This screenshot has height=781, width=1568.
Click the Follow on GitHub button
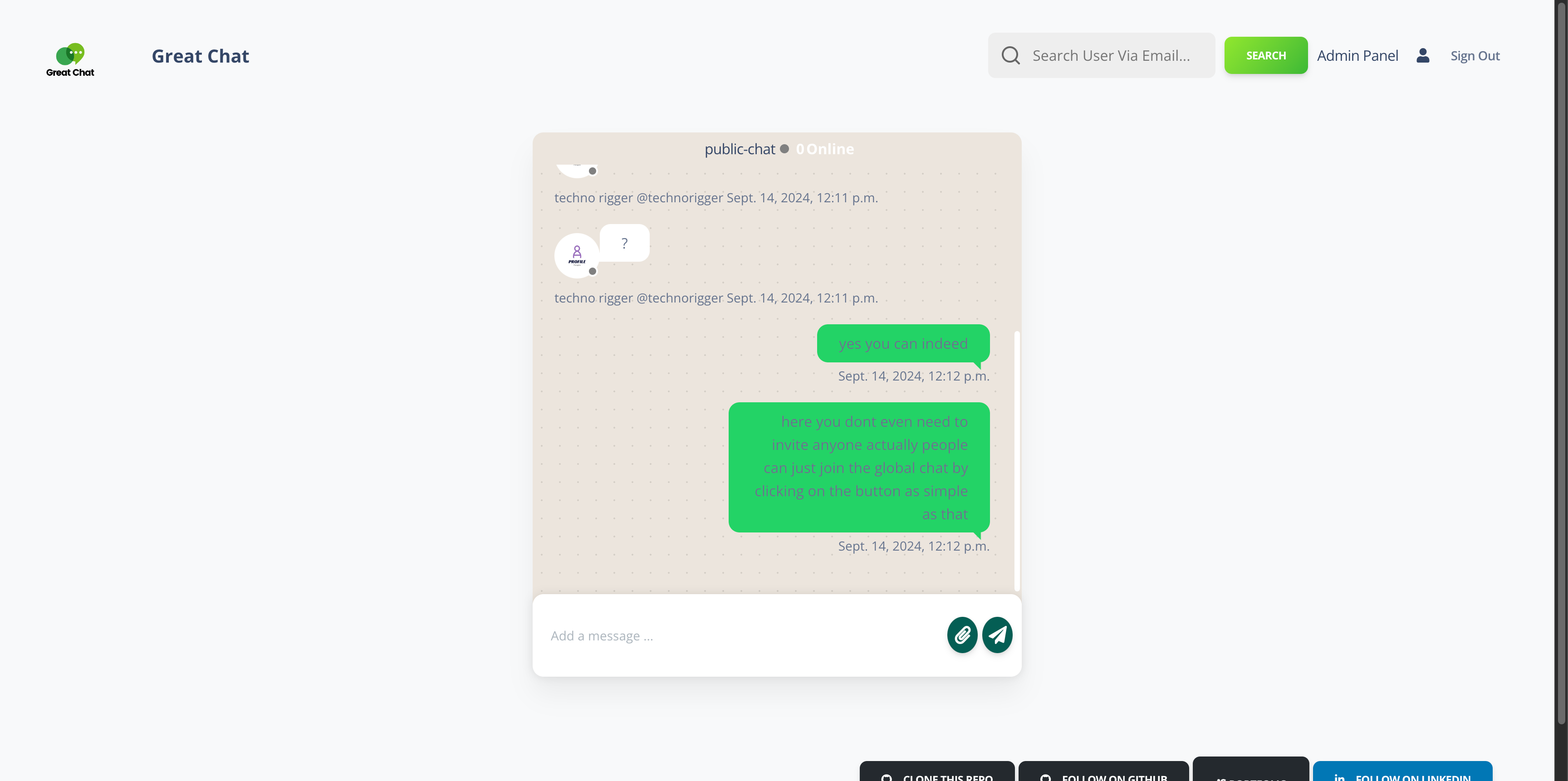(1103, 774)
